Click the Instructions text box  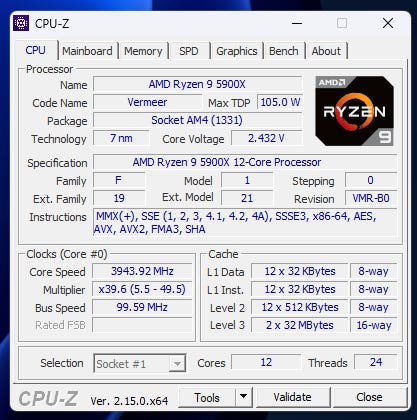245,223
